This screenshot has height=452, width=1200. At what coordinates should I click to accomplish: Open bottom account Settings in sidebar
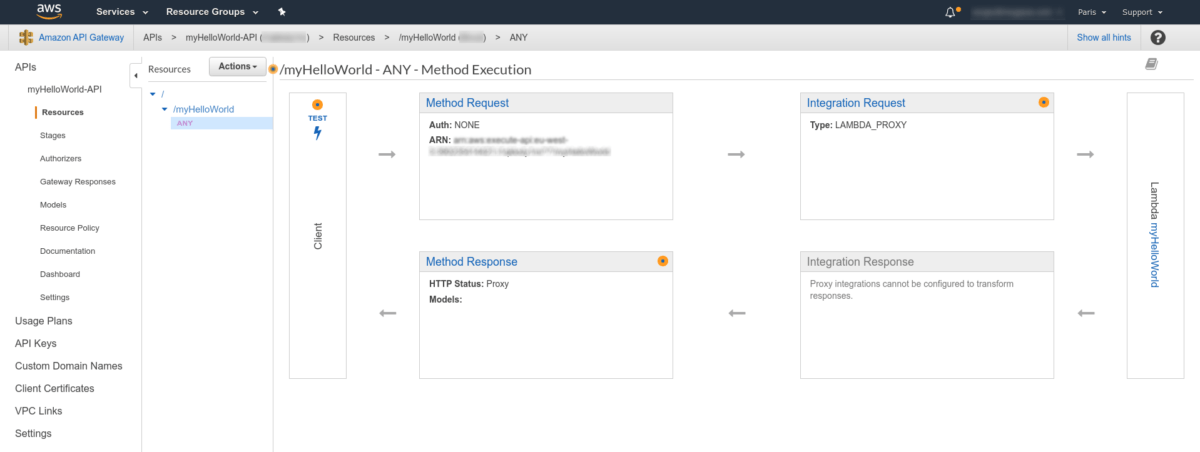[33, 433]
